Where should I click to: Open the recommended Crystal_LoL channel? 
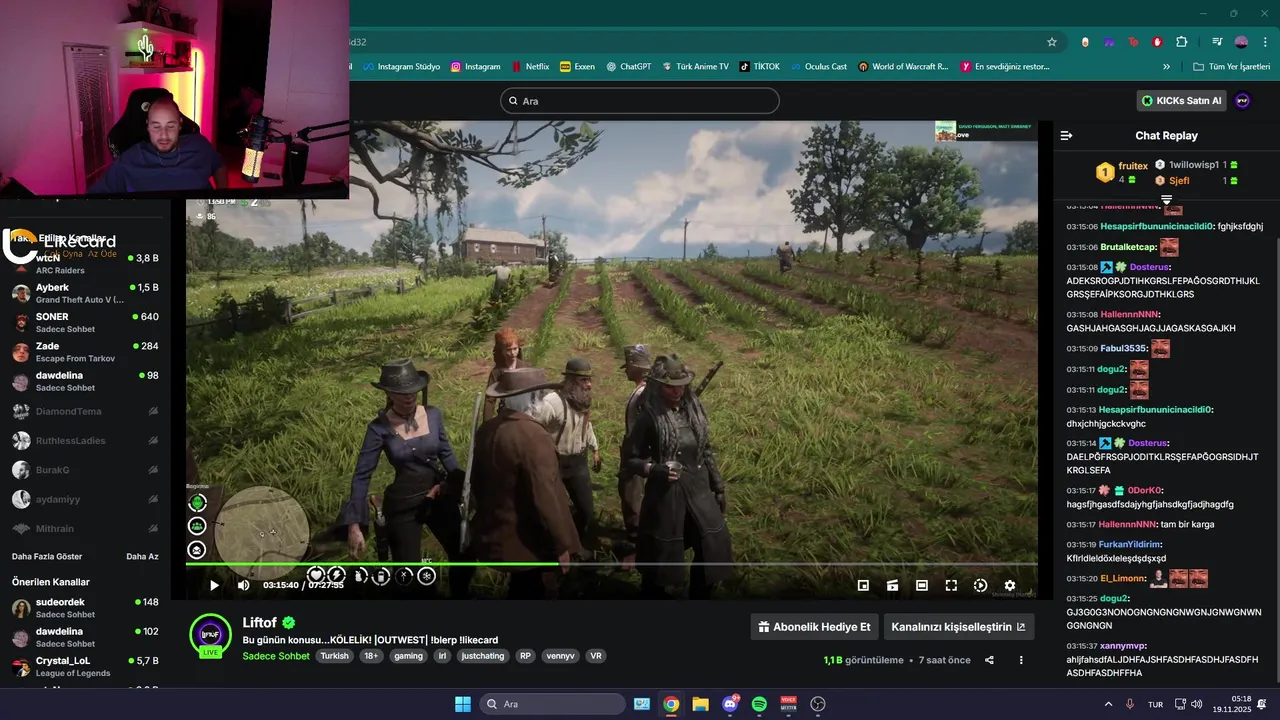pos(85,667)
